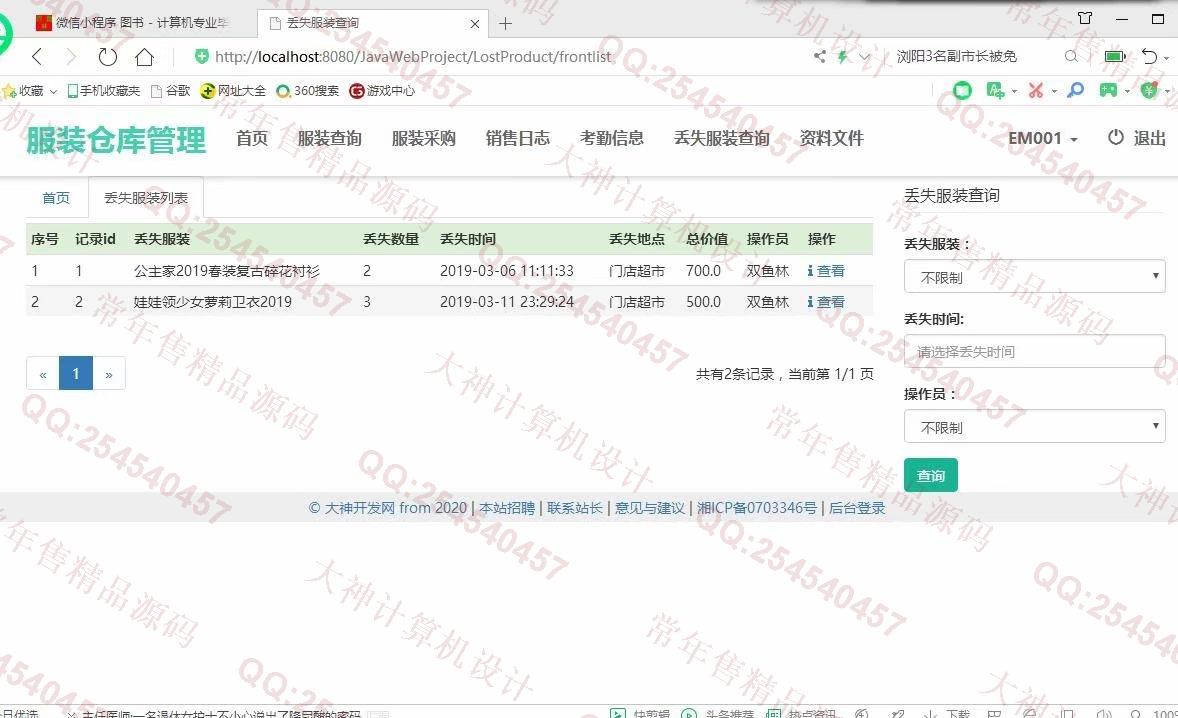
Task: View details of the record 娃娃领少女萝莉卫衣2019
Action: click(x=826, y=302)
